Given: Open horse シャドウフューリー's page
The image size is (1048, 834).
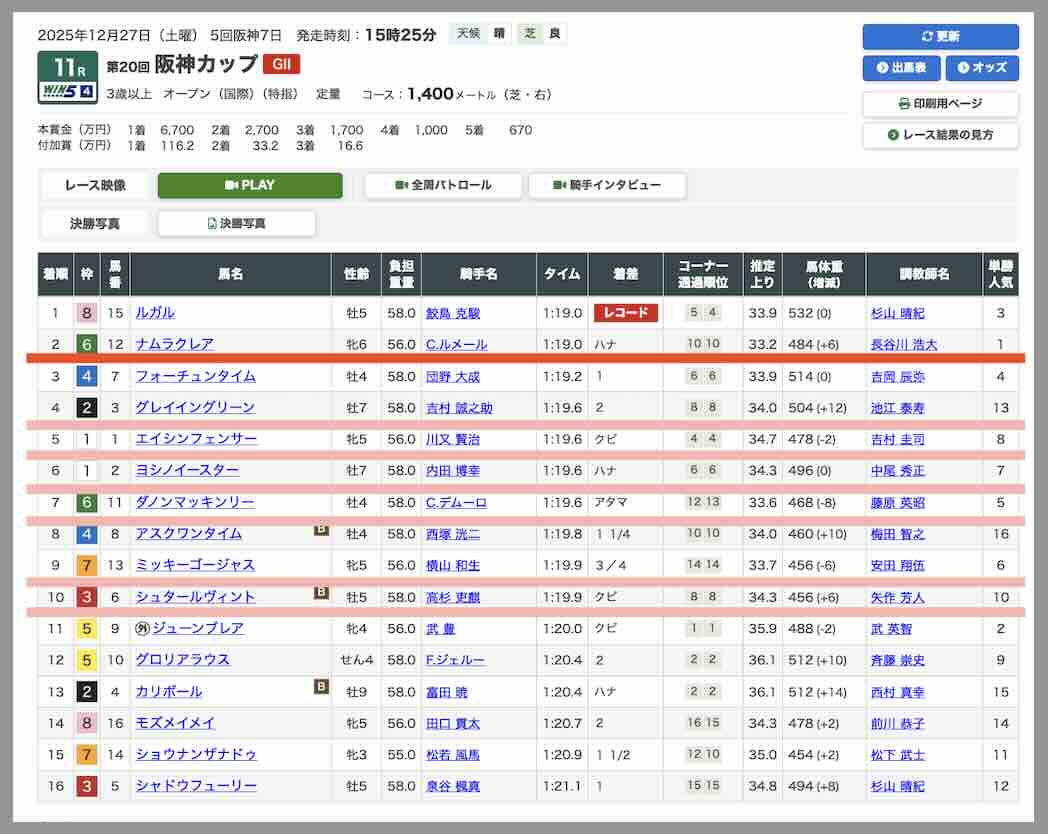Looking at the screenshot, I should (x=196, y=786).
